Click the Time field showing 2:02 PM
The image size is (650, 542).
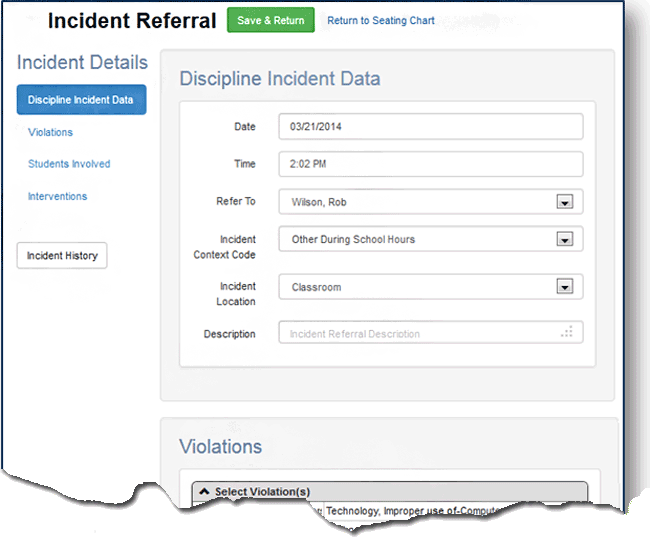pyautogui.click(x=431, y=164)
